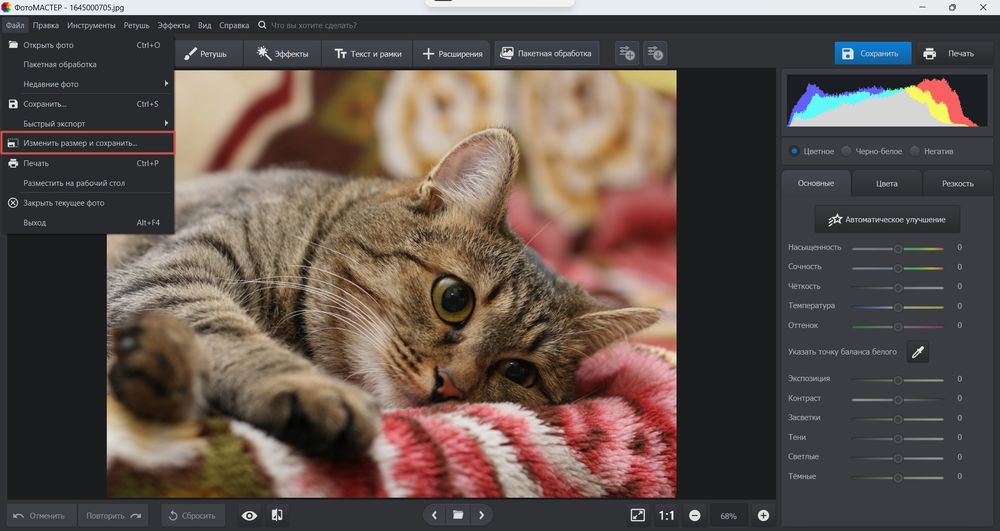Image resolution: width=1000 pixels, height=531 pixels.
Task: Toggle the eye preview original icon
Action: pyautogui.click(x=249, y=515)
